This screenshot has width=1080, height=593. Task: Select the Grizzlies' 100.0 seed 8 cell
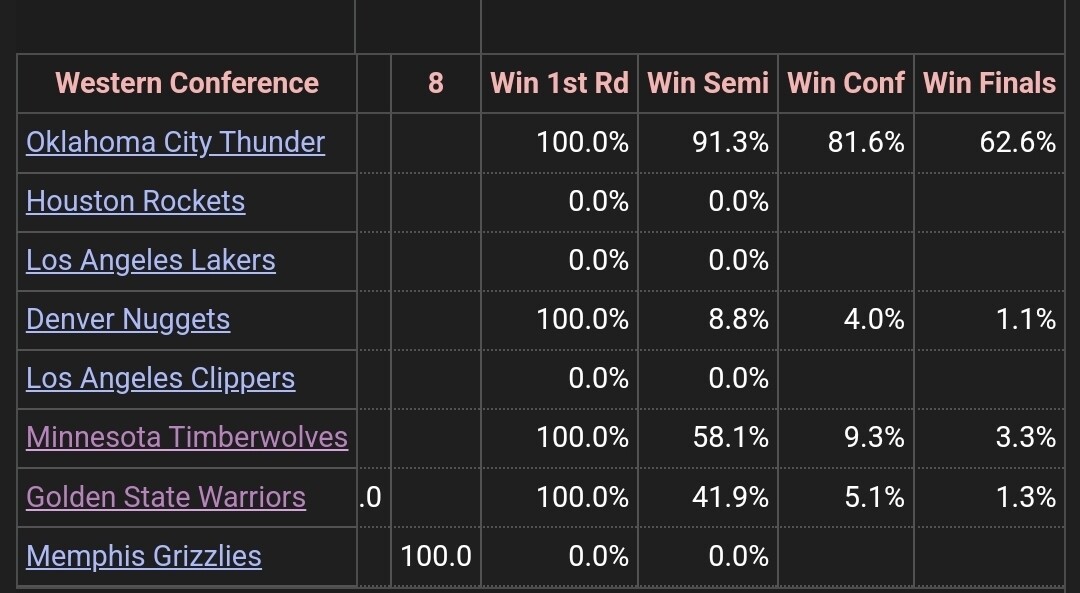pyautogui.click(x=436, y=556)
